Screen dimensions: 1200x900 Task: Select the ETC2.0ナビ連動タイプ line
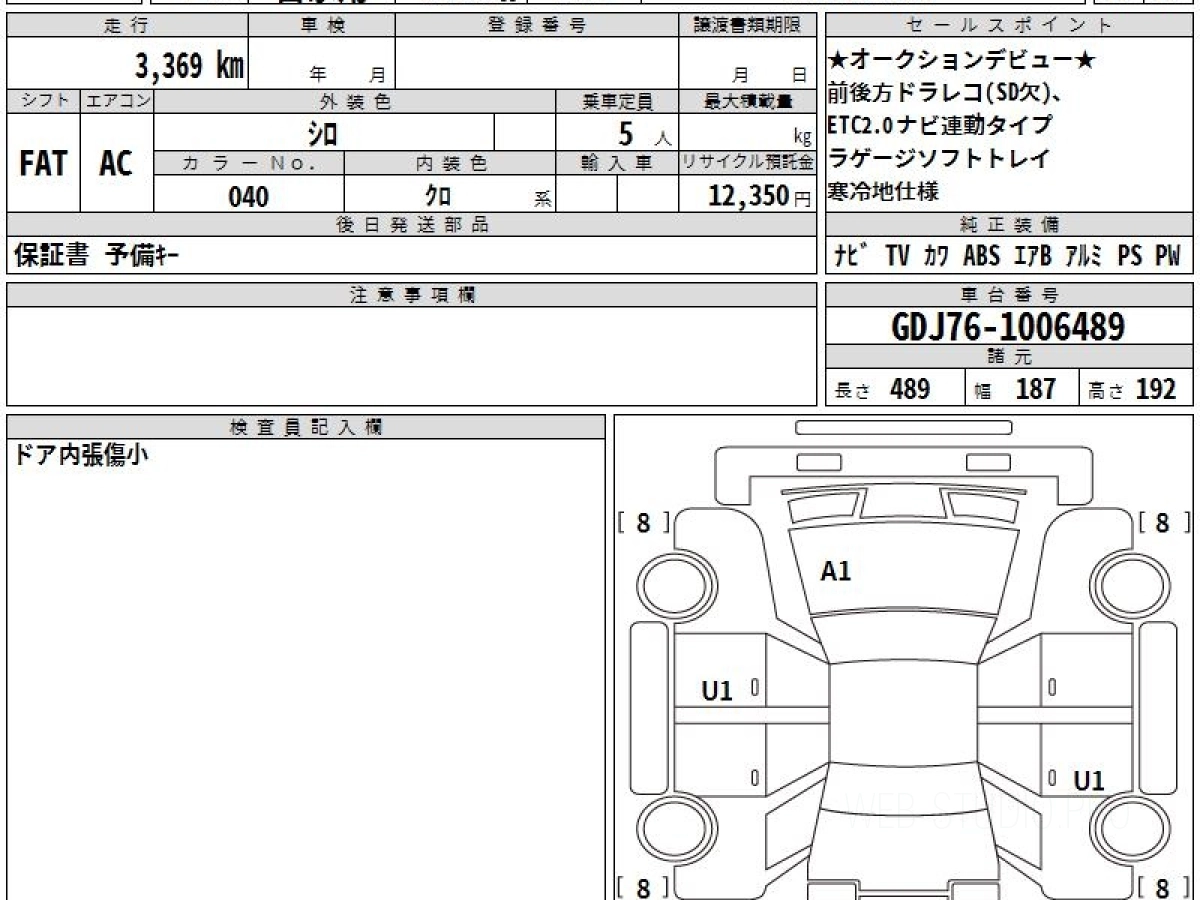940,125
